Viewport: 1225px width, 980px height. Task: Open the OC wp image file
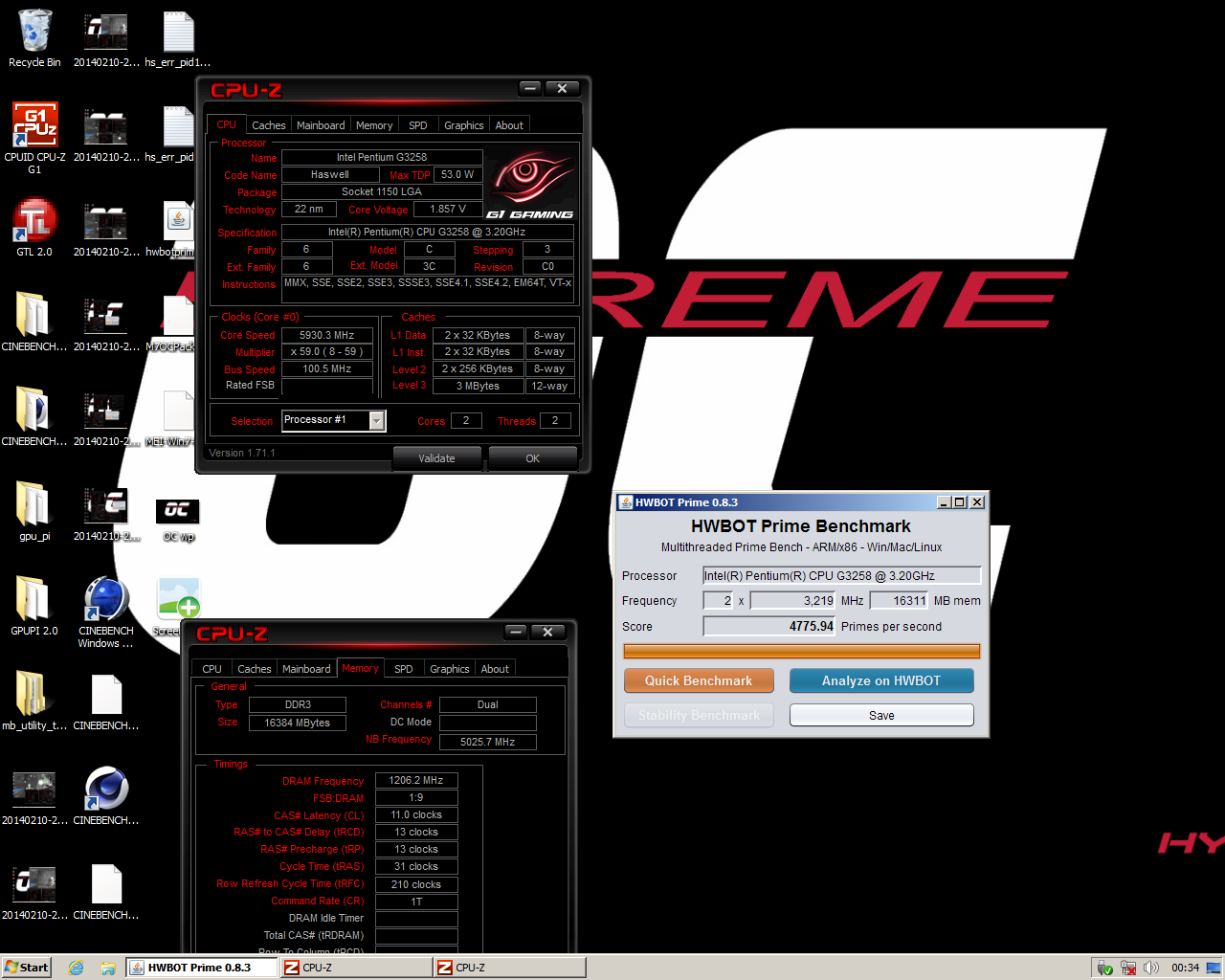(x=178, y=520)
